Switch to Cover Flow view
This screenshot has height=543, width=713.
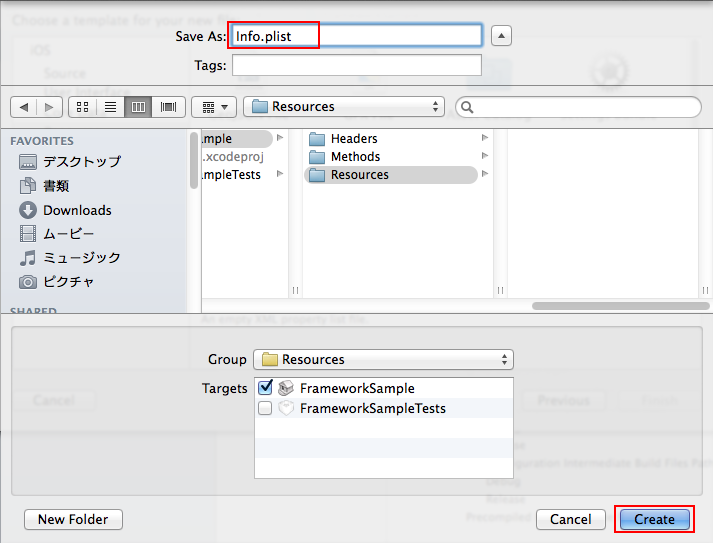(x=168, y=107)
